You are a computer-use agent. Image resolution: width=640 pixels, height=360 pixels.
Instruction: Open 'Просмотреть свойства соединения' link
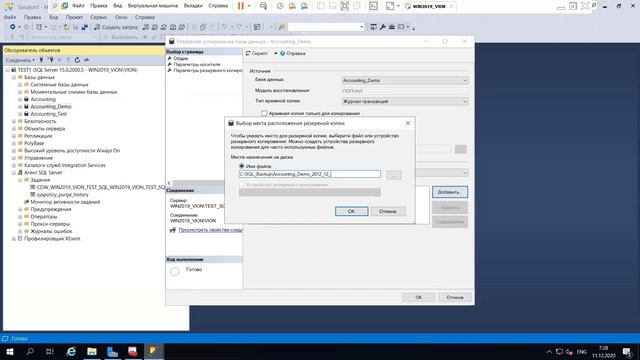pyautogui.click(x=211, y=230)
